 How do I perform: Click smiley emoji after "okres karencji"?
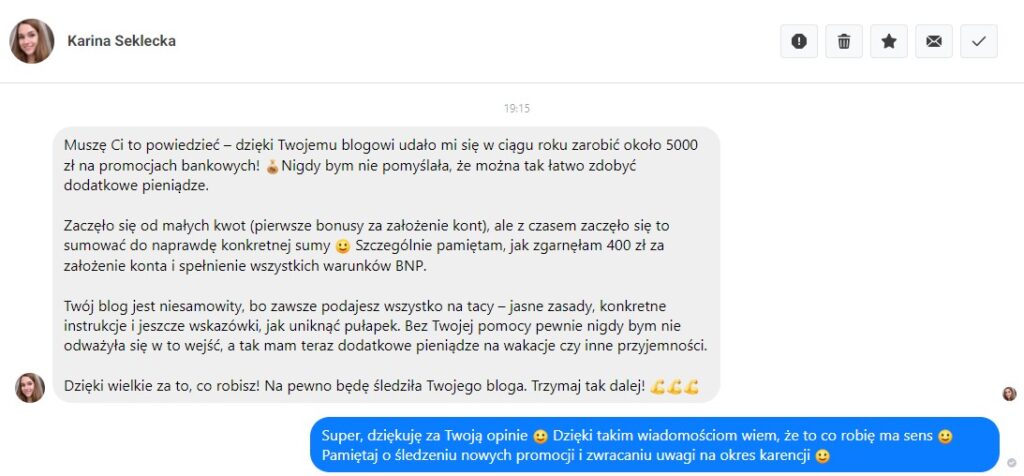click(823, 456)
